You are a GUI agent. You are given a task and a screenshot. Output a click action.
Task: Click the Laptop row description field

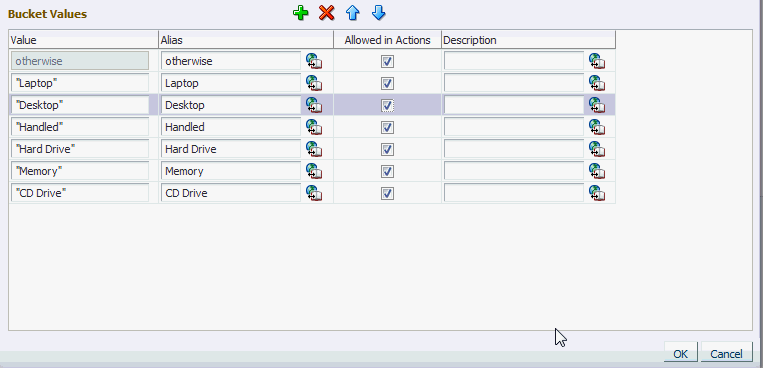pos(514,83)
